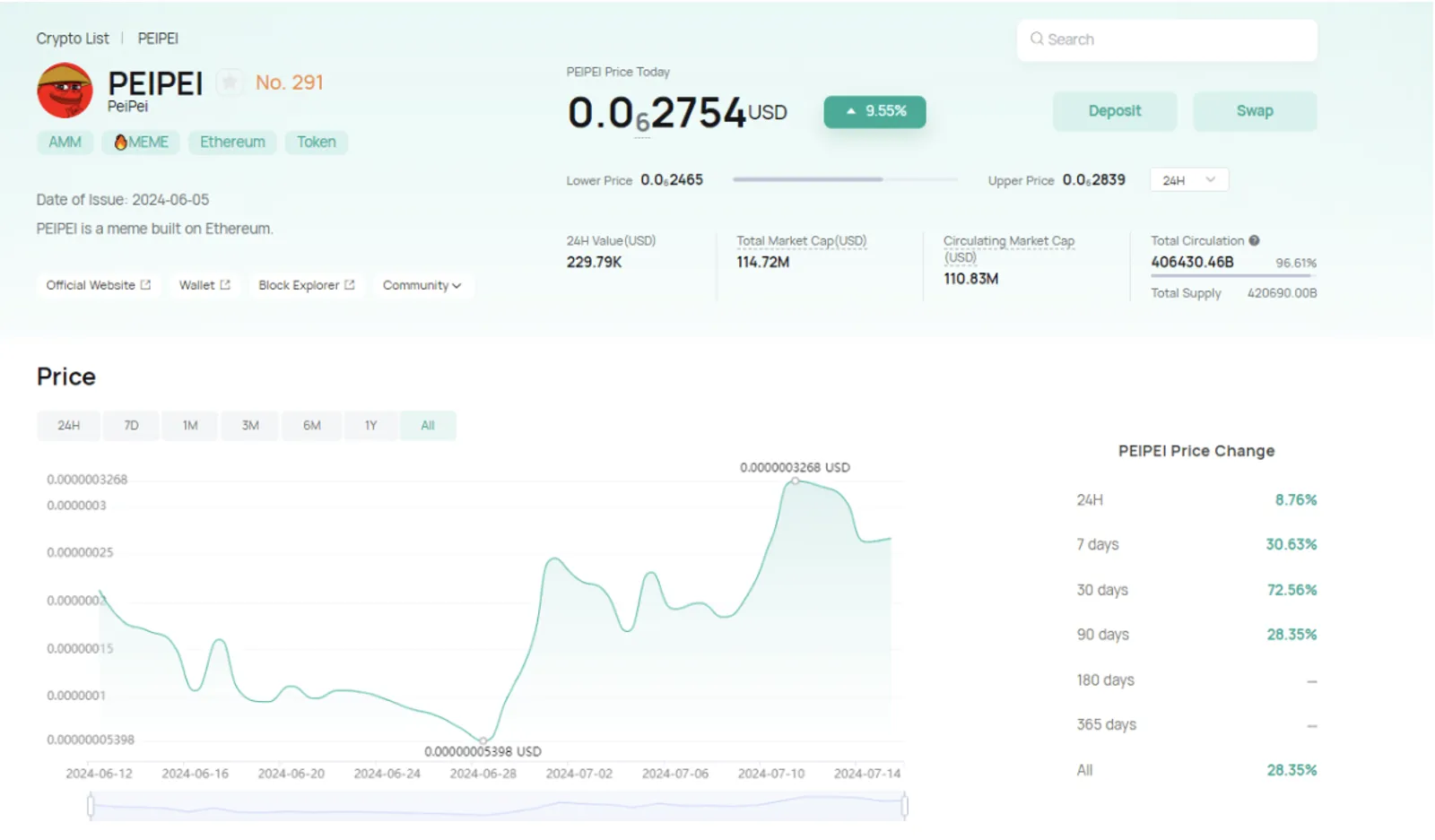Click the 90 days value 28.35%

coord(1291,634)
